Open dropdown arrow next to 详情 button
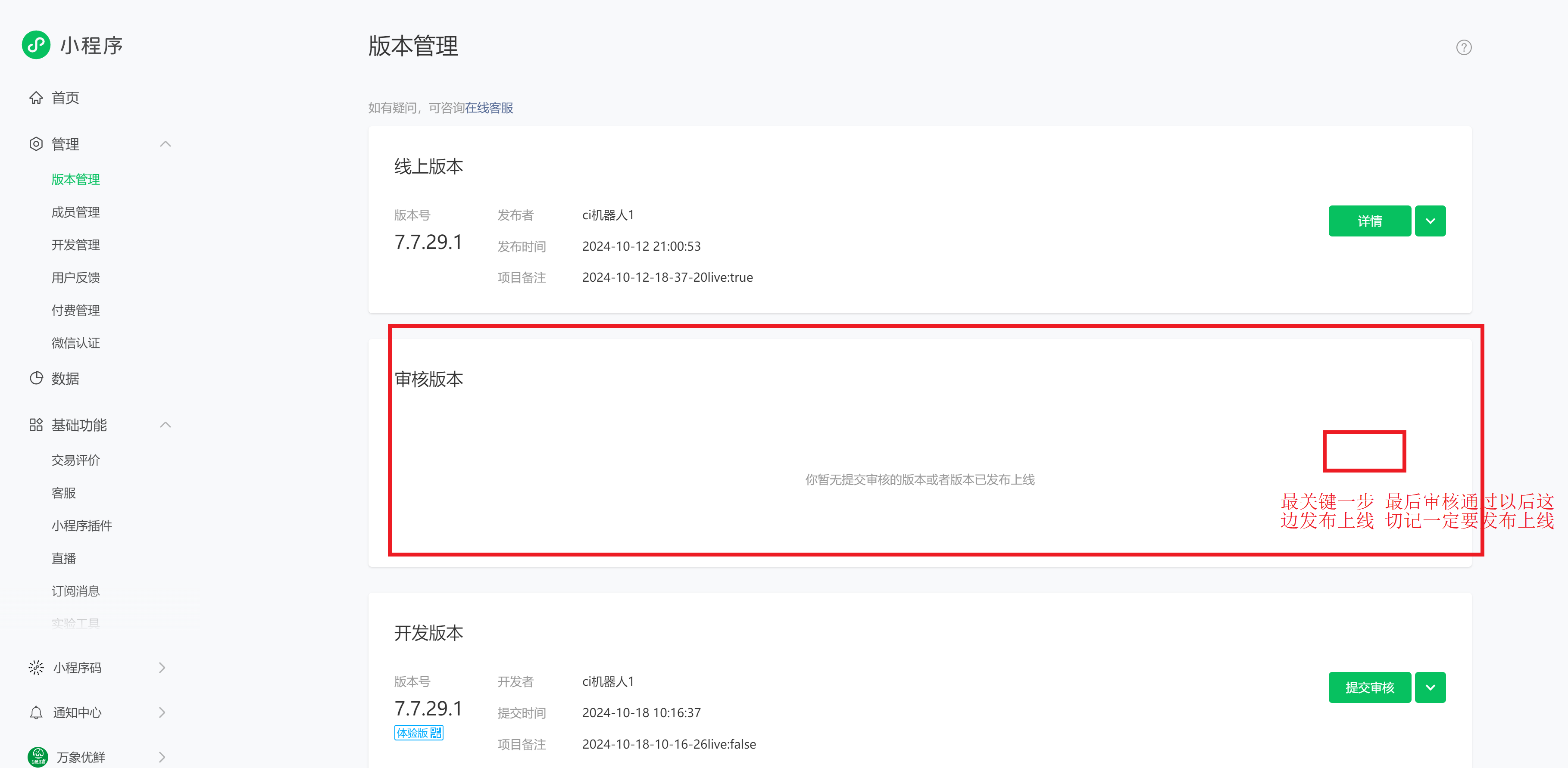Screen dimensions: 1568x768 pos(1430,221)
